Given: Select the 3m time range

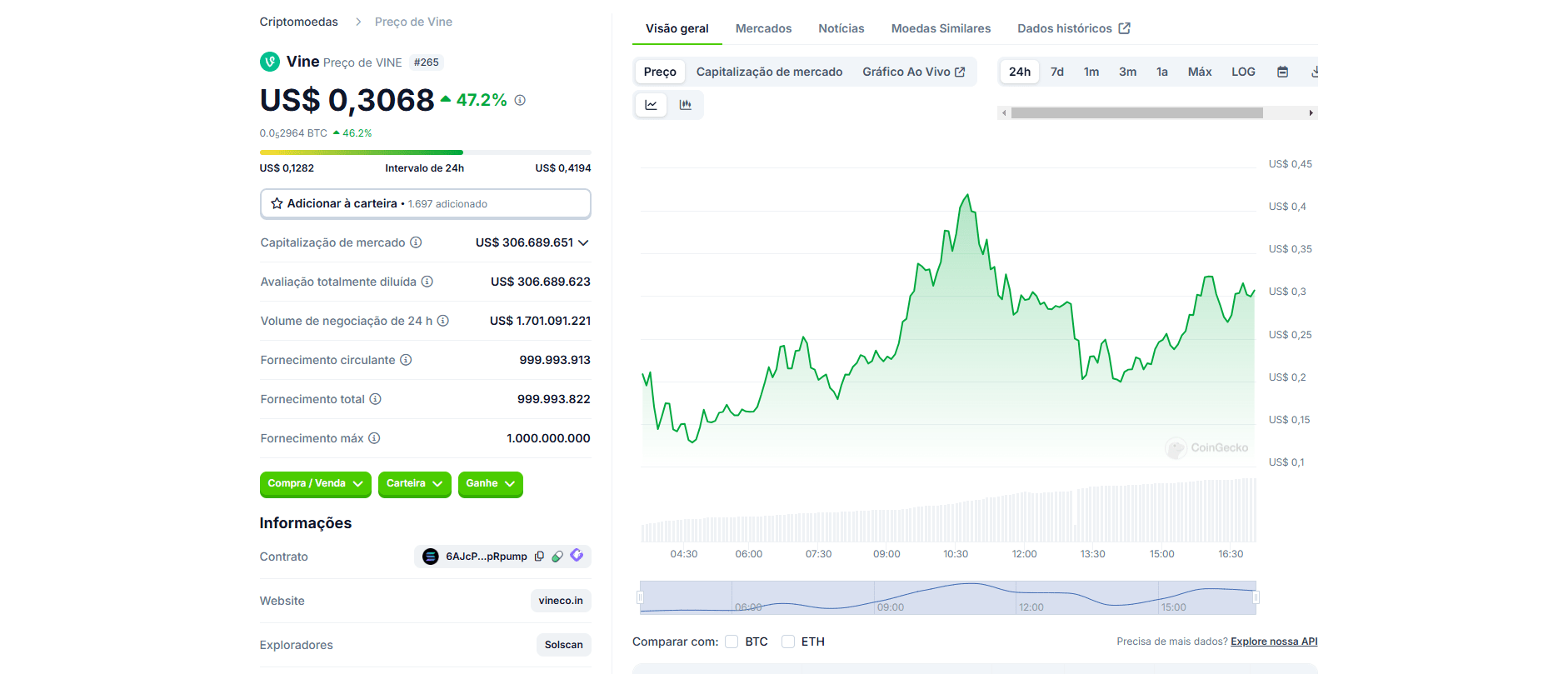Looking at the screenshot, I should click(x=1127, y=72).
